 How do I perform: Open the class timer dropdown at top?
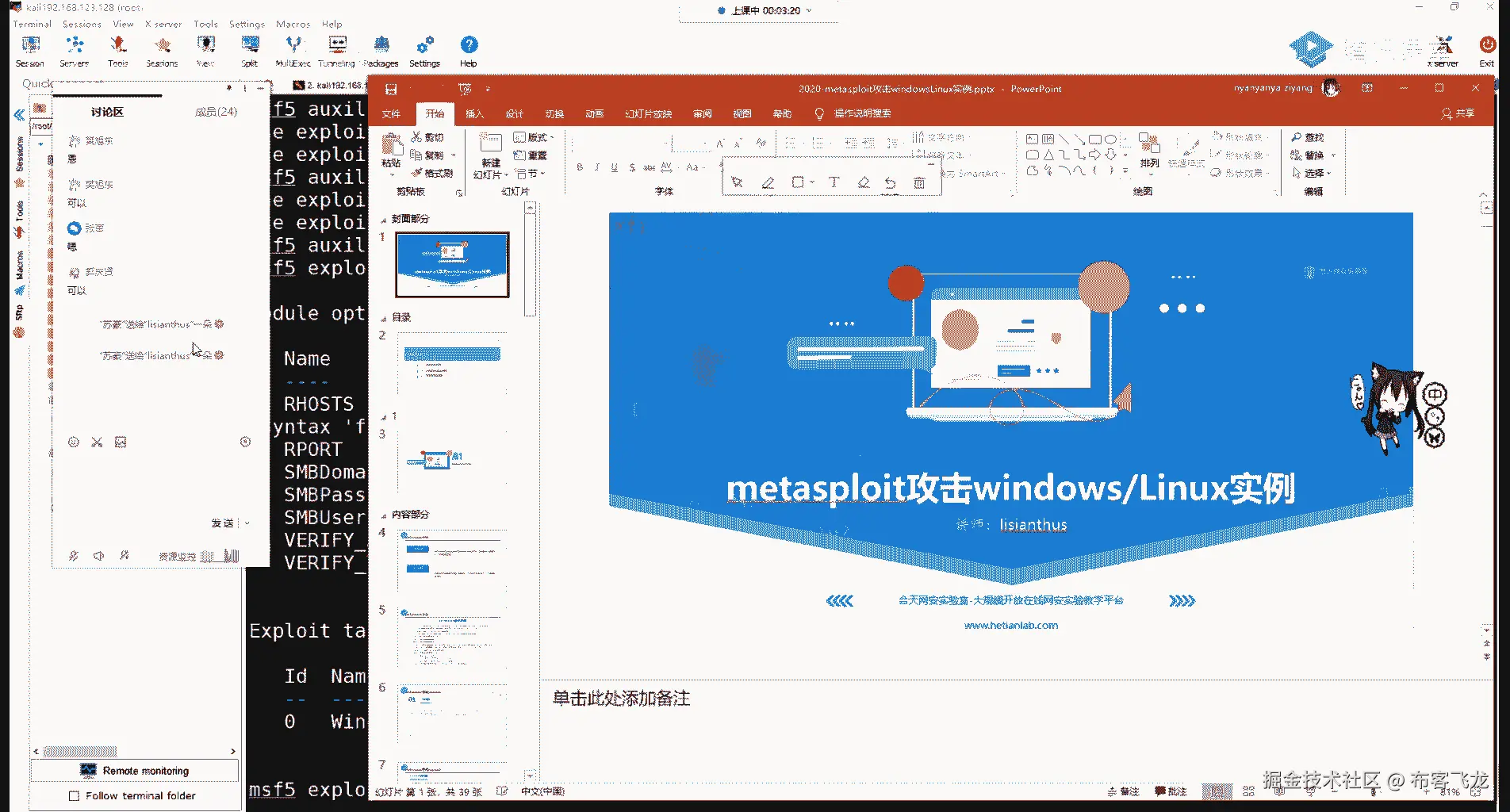tap(808, 10)
